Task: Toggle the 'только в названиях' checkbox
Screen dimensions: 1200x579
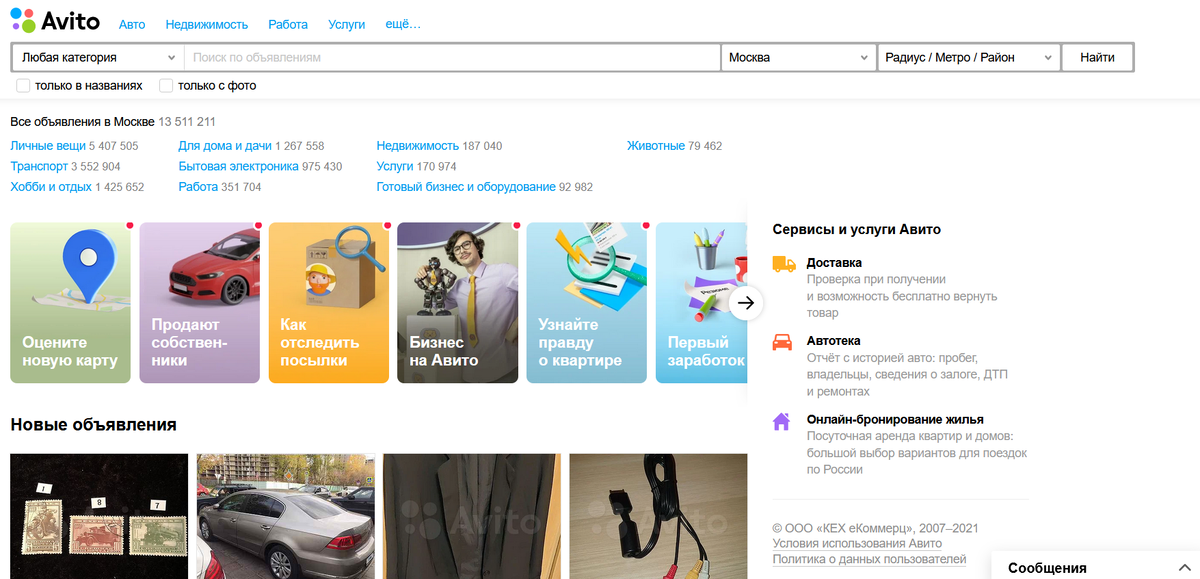Action: click(x=23, y=86)
